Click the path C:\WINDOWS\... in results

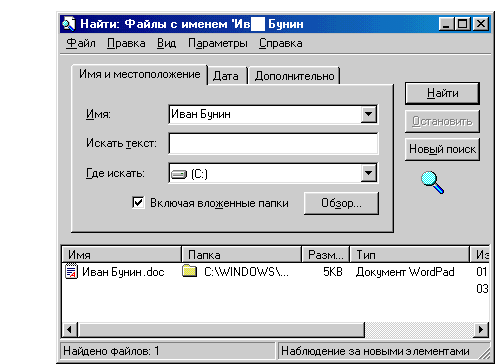click(246, 272)
